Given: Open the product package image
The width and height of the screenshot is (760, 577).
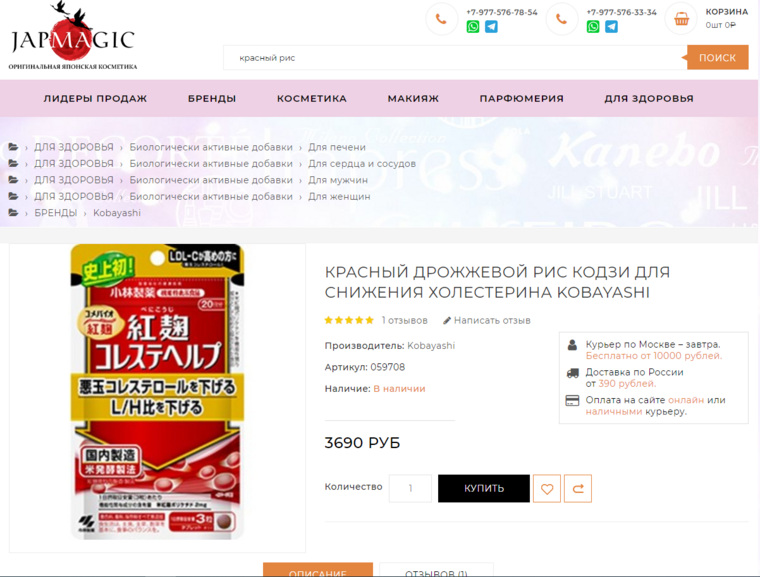Looking at the screenshot, I should [158, 392].
